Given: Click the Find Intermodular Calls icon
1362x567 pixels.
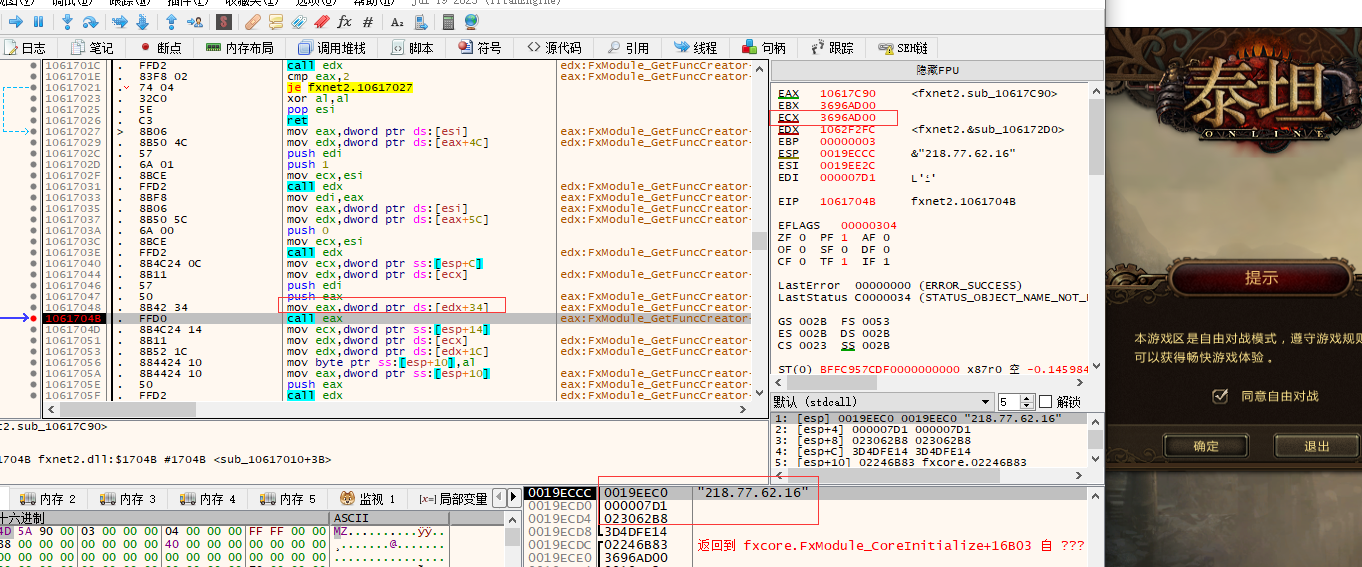Looking at the screenshot, I should coord(421,21).
